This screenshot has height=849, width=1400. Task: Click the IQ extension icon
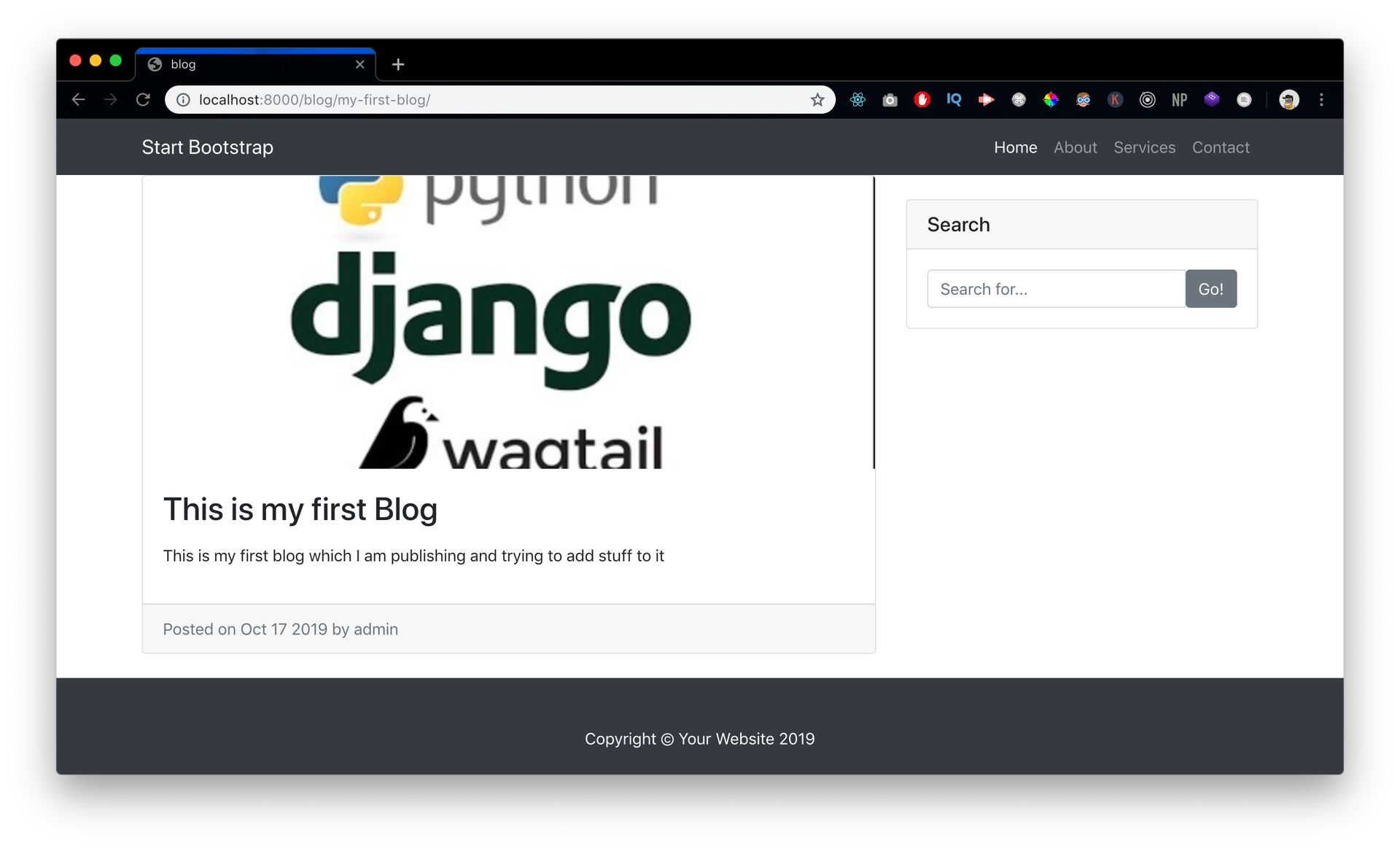click(954, 99)
